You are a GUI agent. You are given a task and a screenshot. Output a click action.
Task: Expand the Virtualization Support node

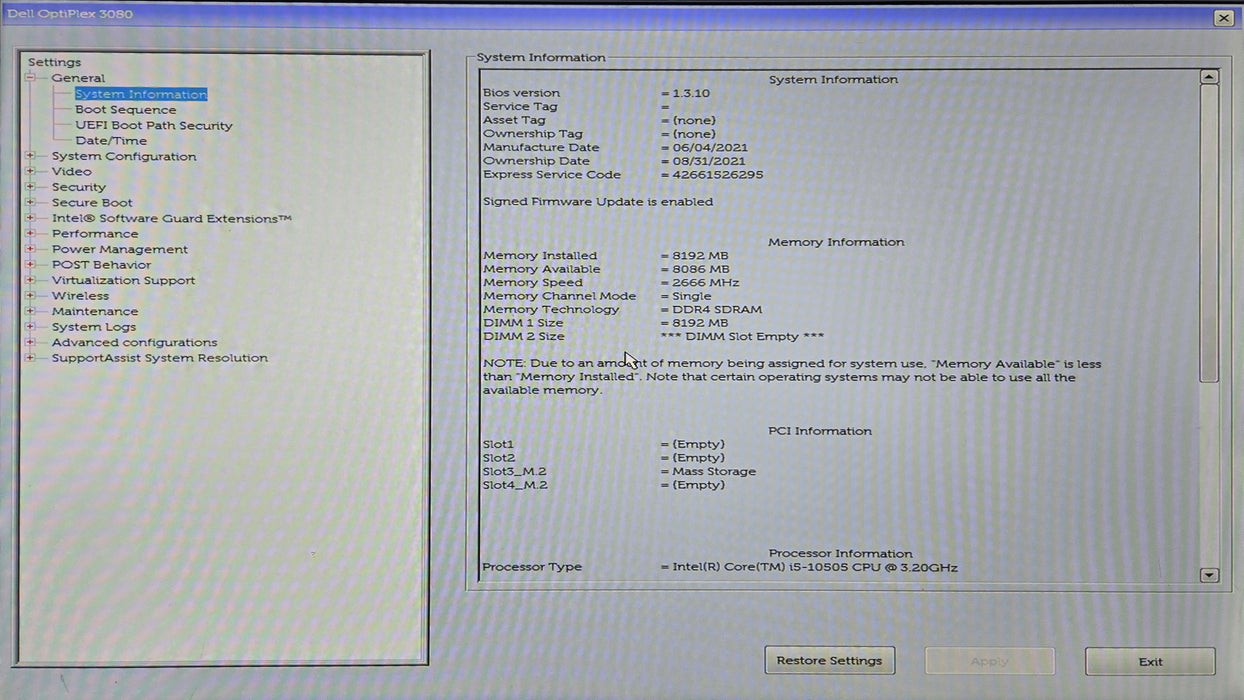(30, 280)
